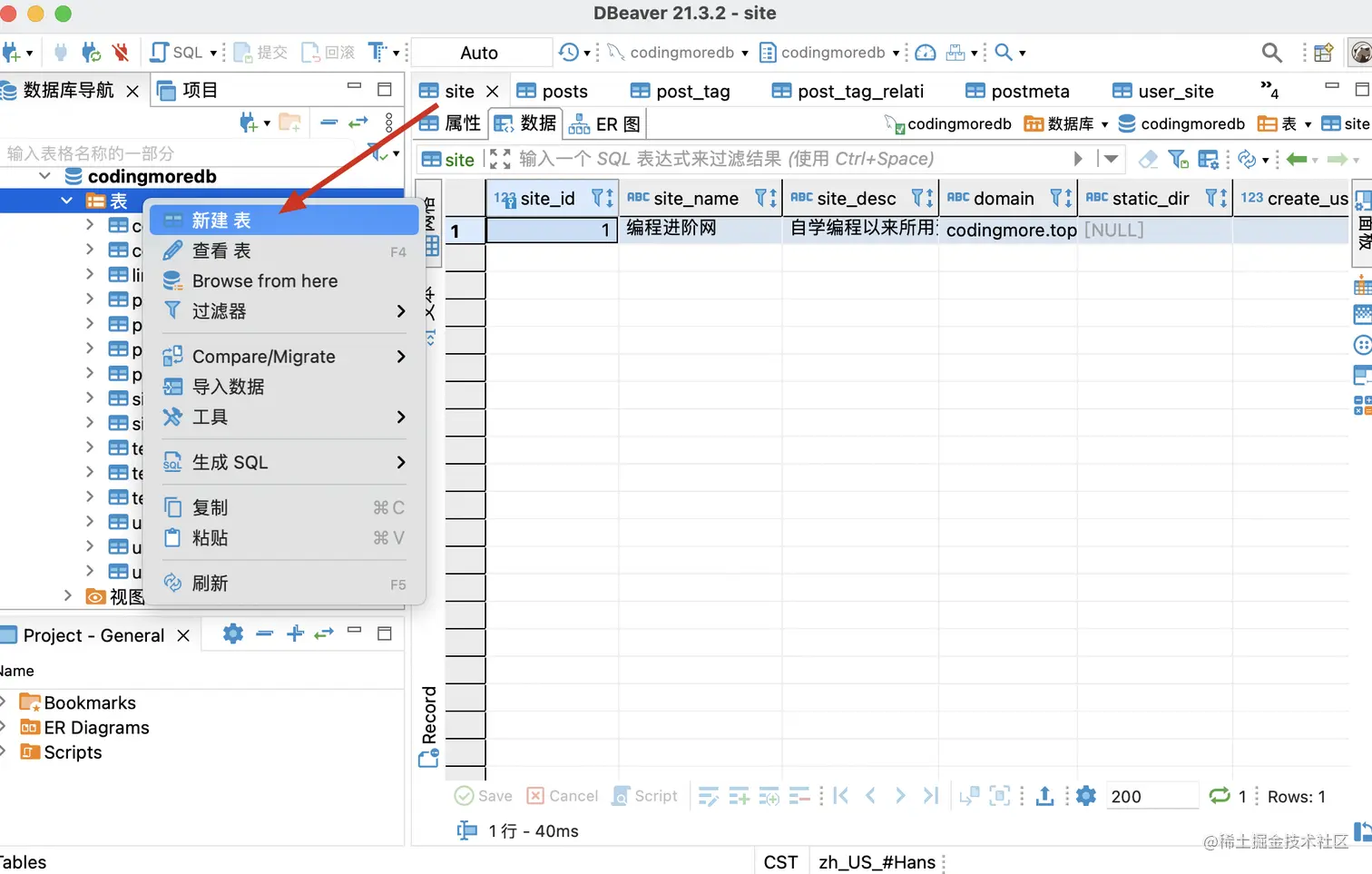1372x874 pixels.
Task: Open the perspective table icon at top right
Action: (x=1324, y=53)
